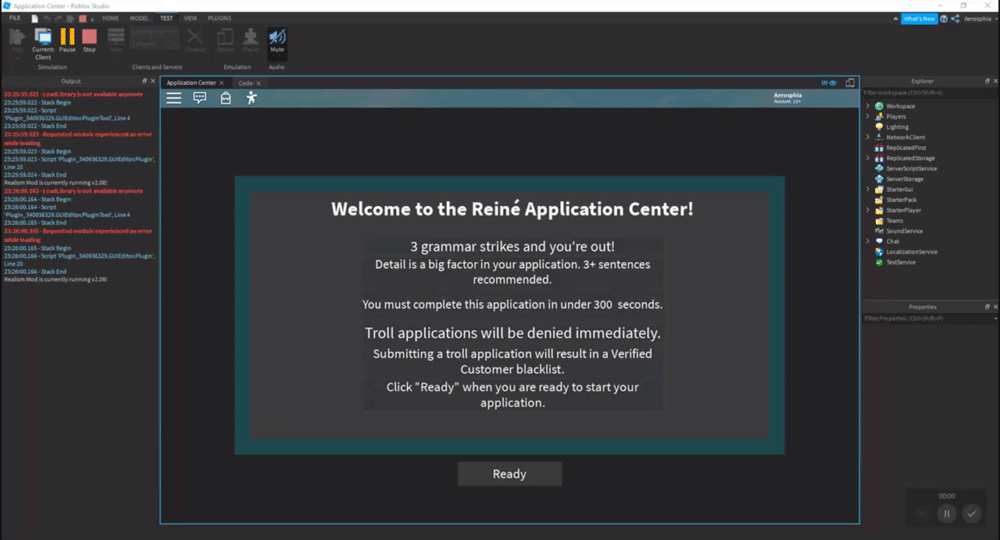Screen dimensions: 1000x540
Task: Click the Aerosphia account label in game topbar
Action: pos(788,98)
